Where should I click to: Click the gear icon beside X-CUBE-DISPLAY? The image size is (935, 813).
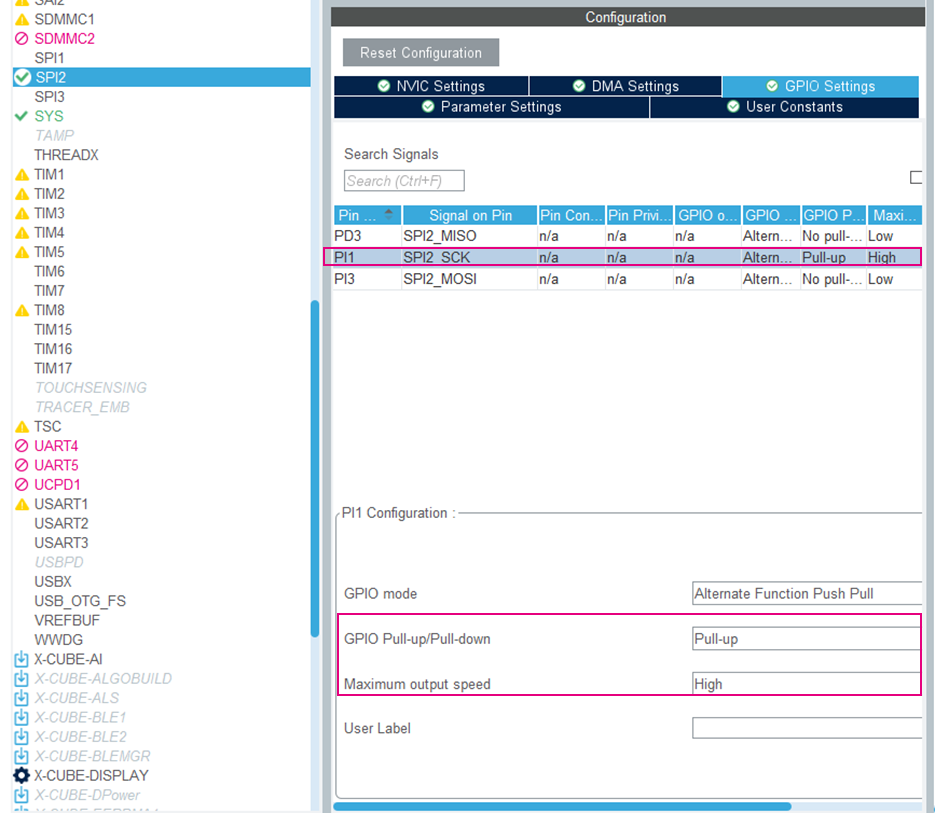pos(21,775)
